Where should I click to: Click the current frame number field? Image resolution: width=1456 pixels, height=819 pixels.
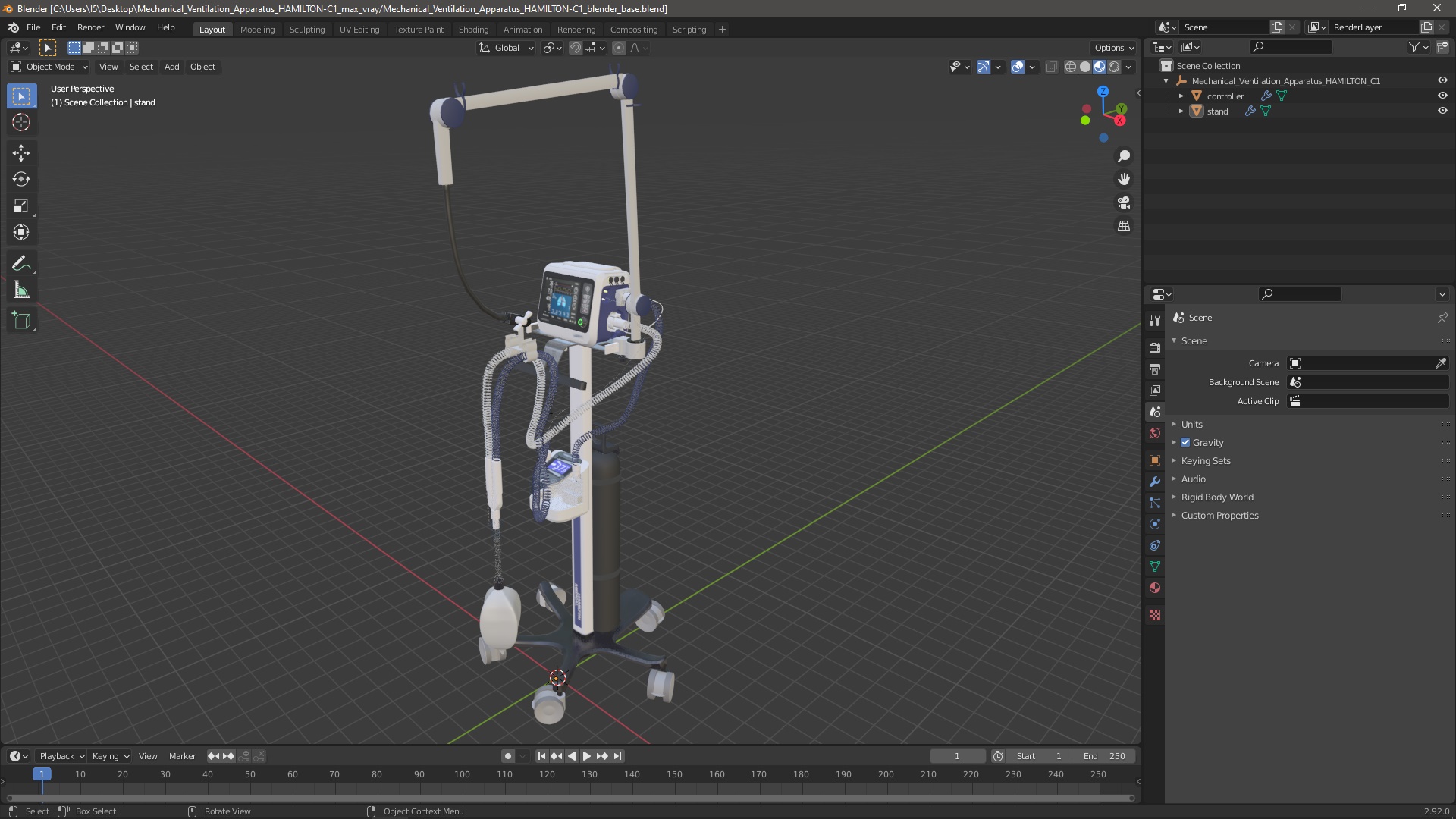tap(958, 756)
